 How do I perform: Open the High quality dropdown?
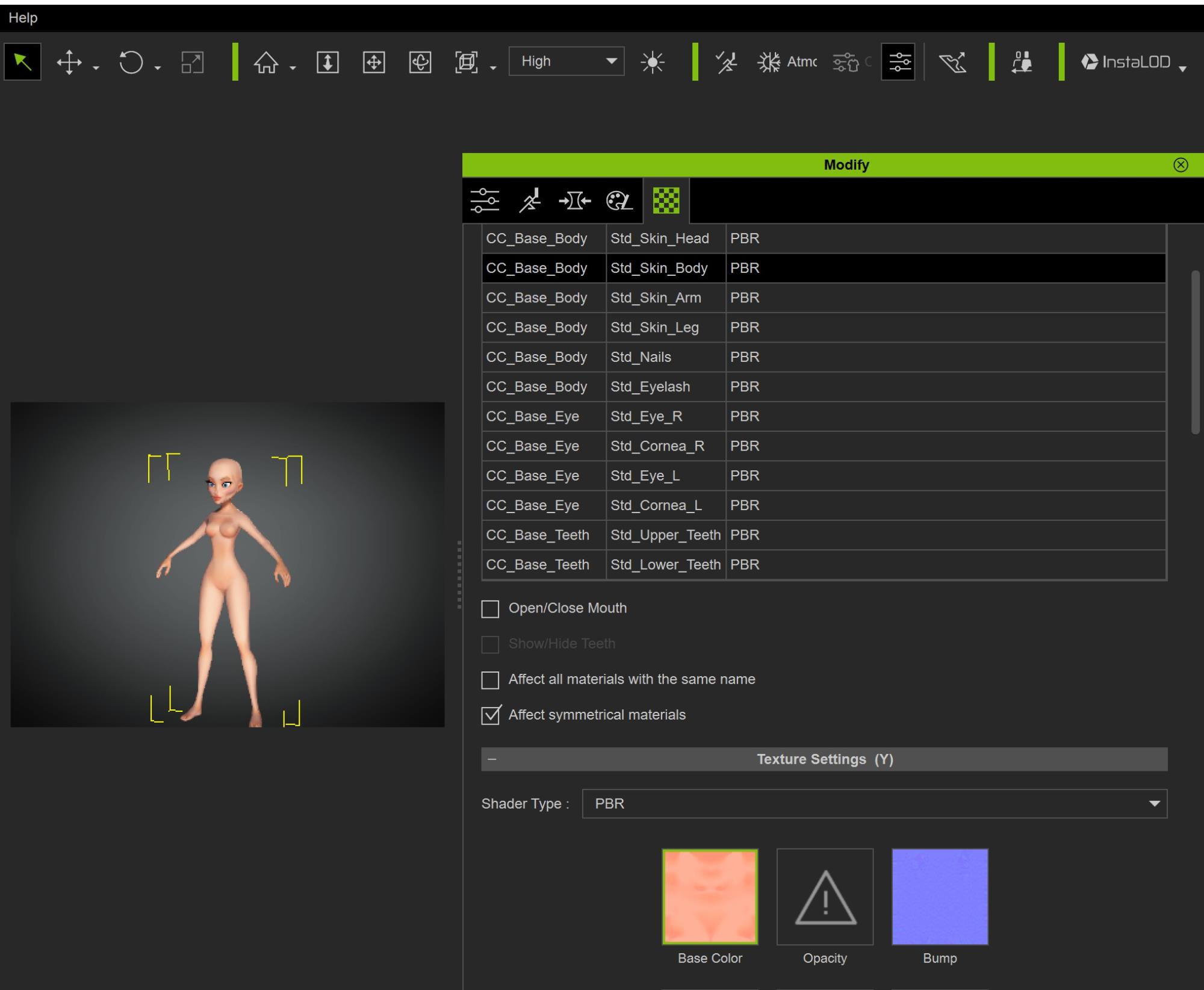566,61
